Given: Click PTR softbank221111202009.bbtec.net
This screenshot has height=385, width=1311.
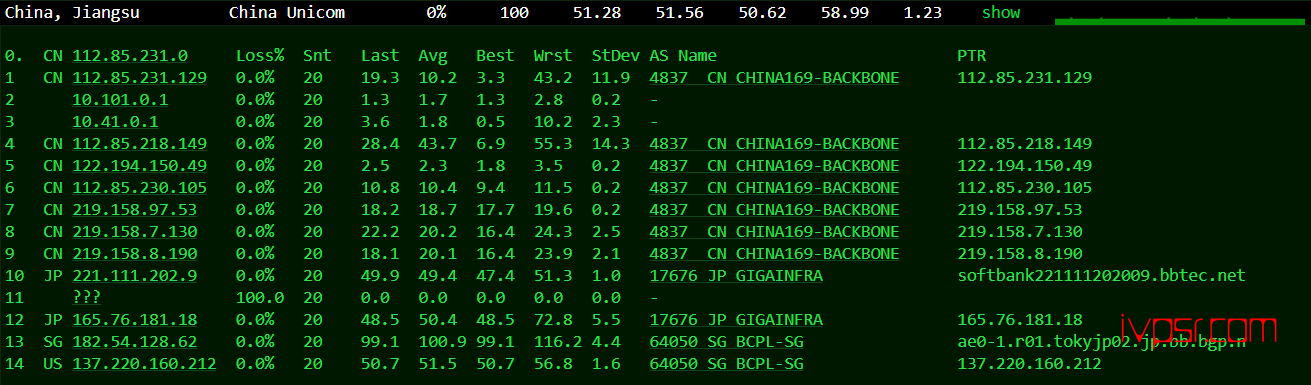Looking at the screenshot, I should (1101, 276).
